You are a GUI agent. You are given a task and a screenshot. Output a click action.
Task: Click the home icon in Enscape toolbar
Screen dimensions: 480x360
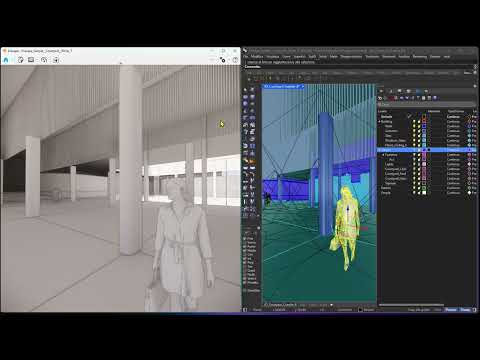[x=6, y=60]
